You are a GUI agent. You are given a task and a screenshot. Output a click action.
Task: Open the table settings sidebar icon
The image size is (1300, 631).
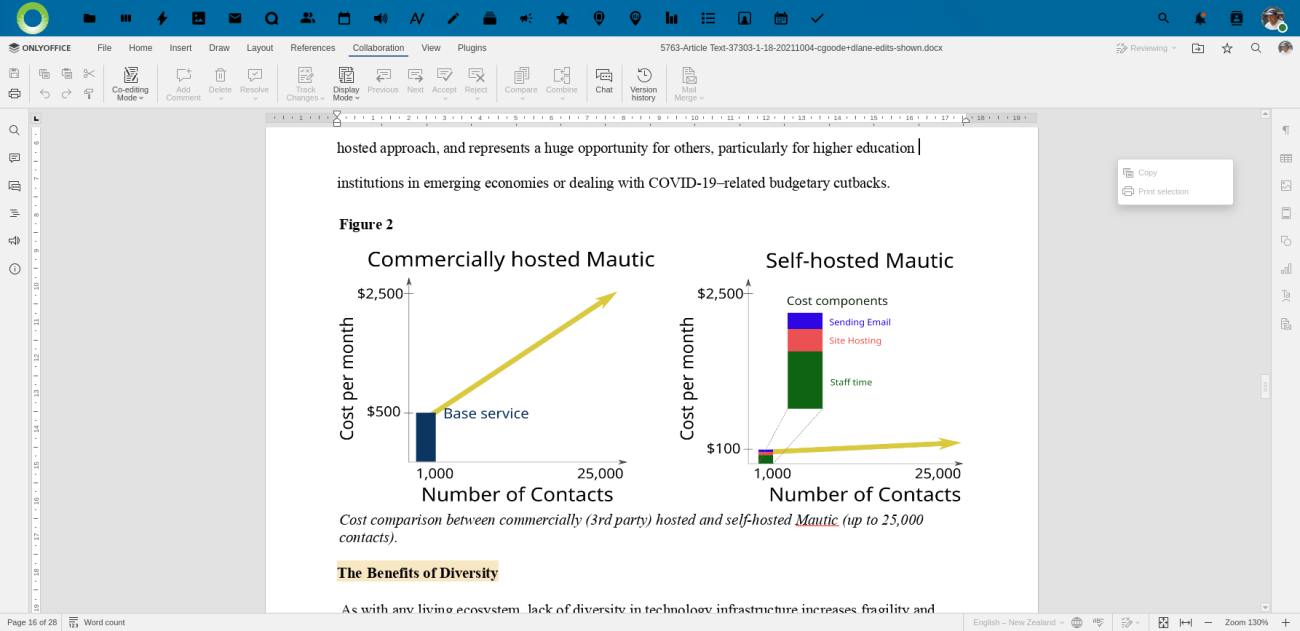pos(1286,158)
